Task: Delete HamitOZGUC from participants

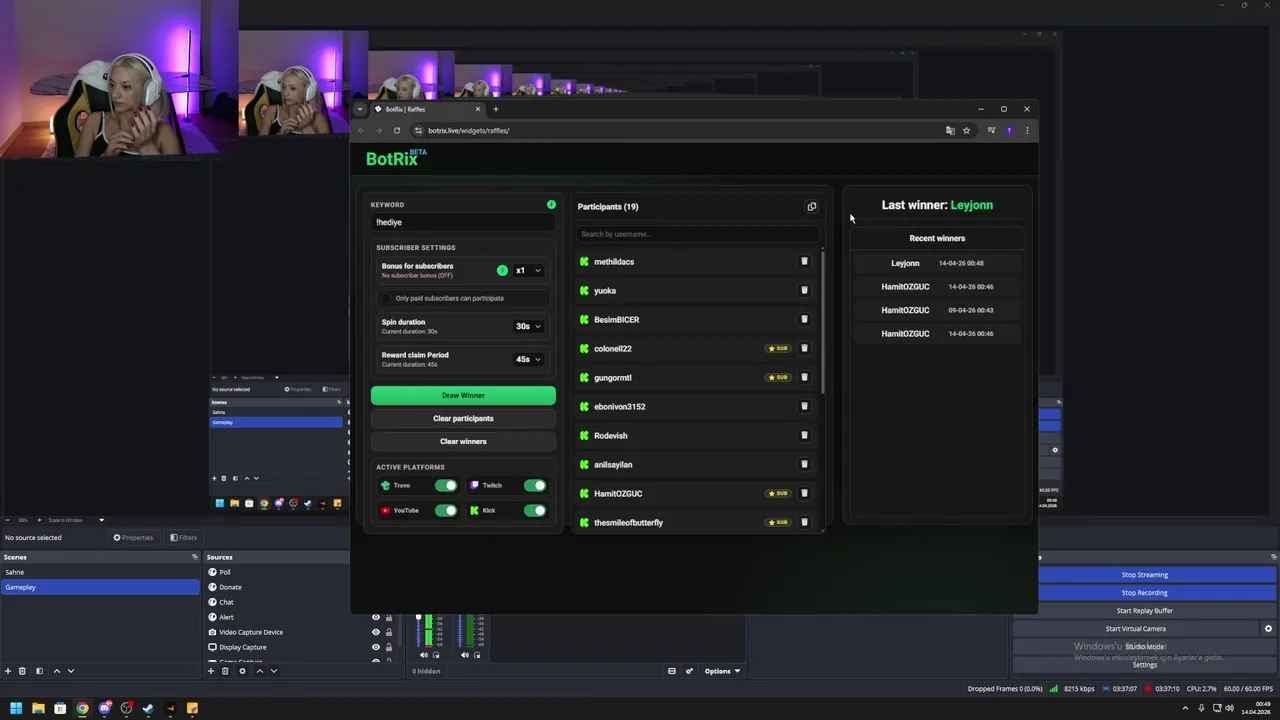Action: (804, 494)
